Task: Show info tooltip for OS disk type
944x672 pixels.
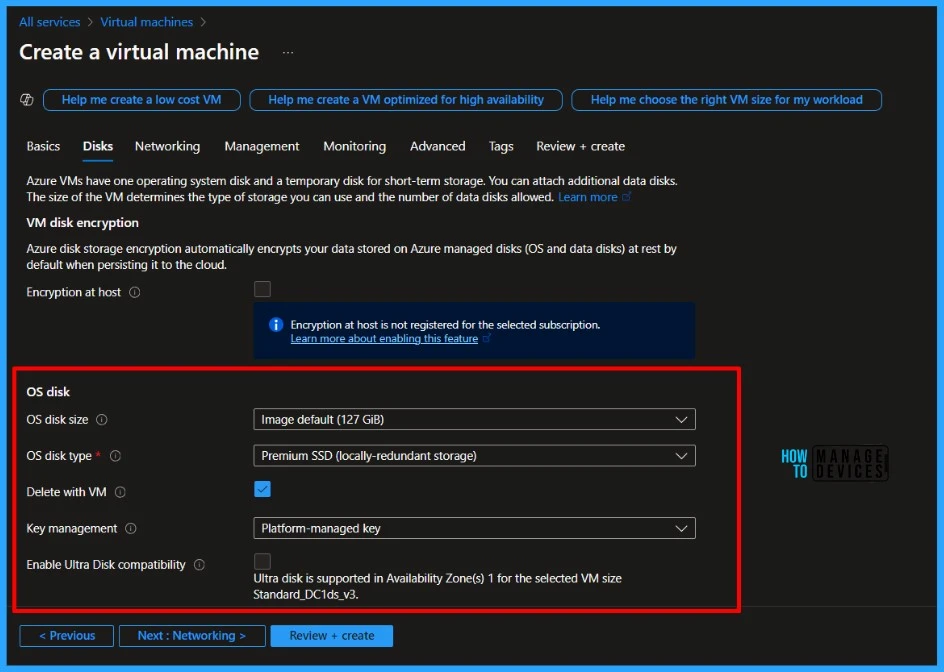Action: 116,456
